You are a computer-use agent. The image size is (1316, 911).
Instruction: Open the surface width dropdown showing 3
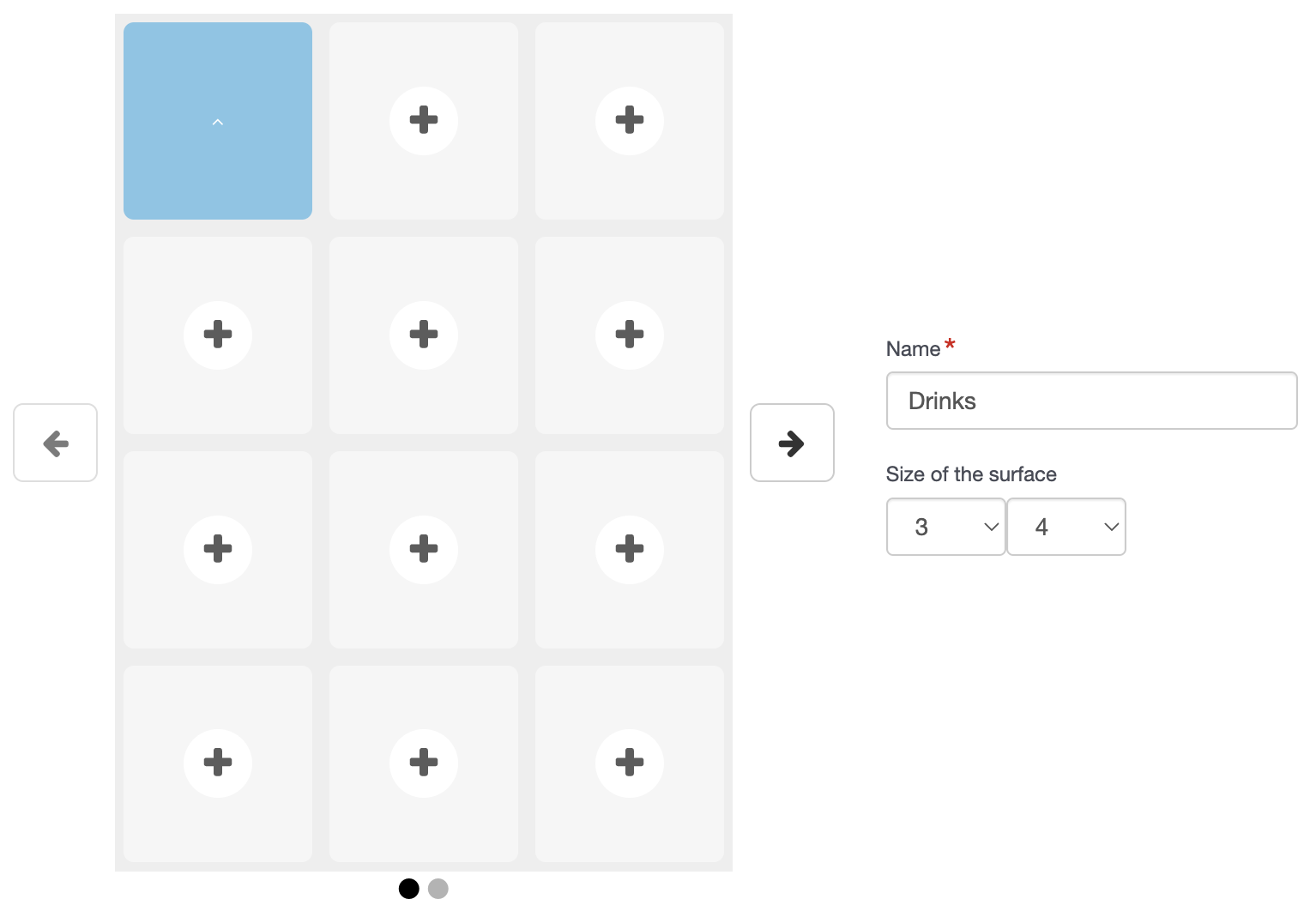(945, 527)
